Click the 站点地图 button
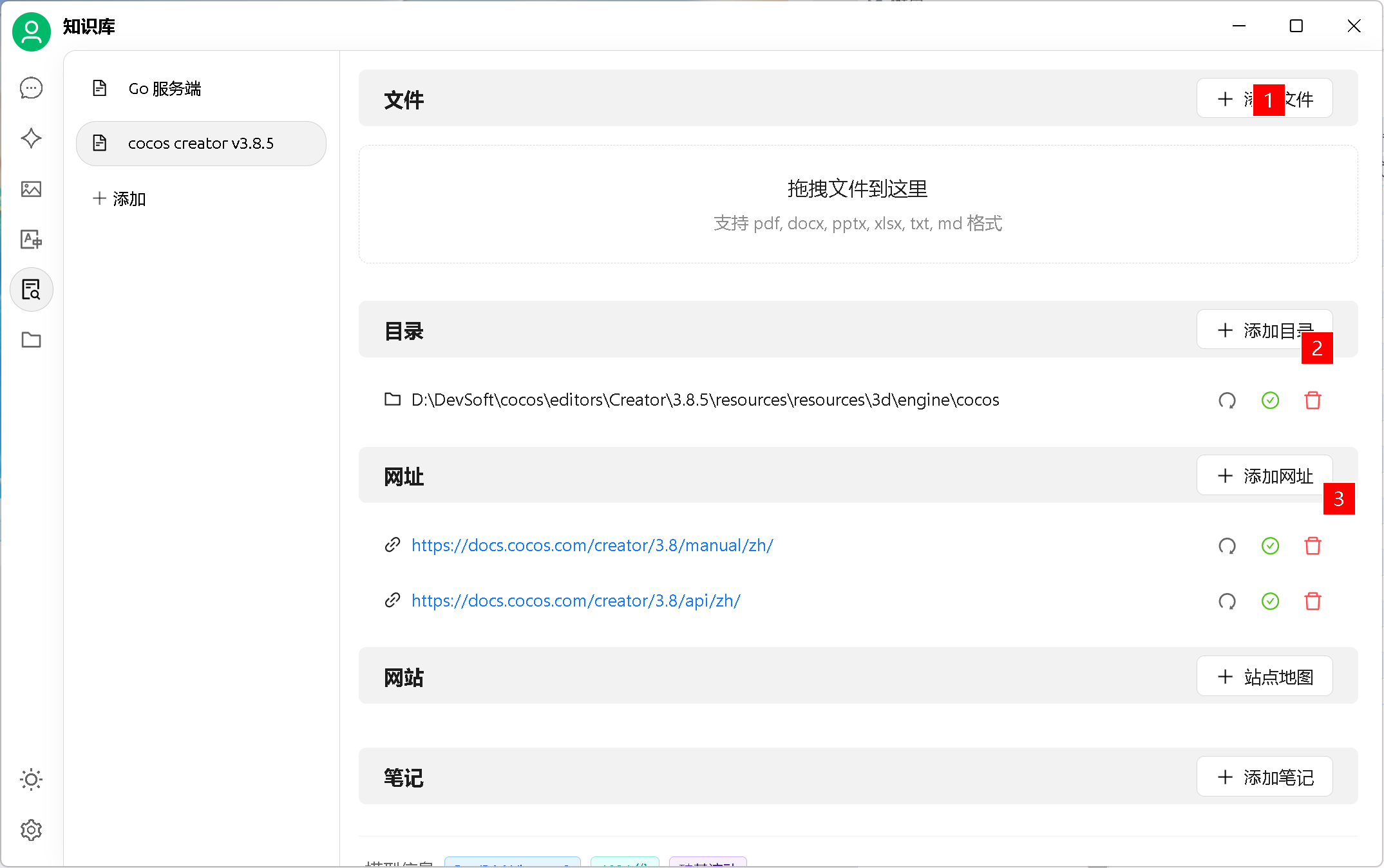 coord(1264,677)
